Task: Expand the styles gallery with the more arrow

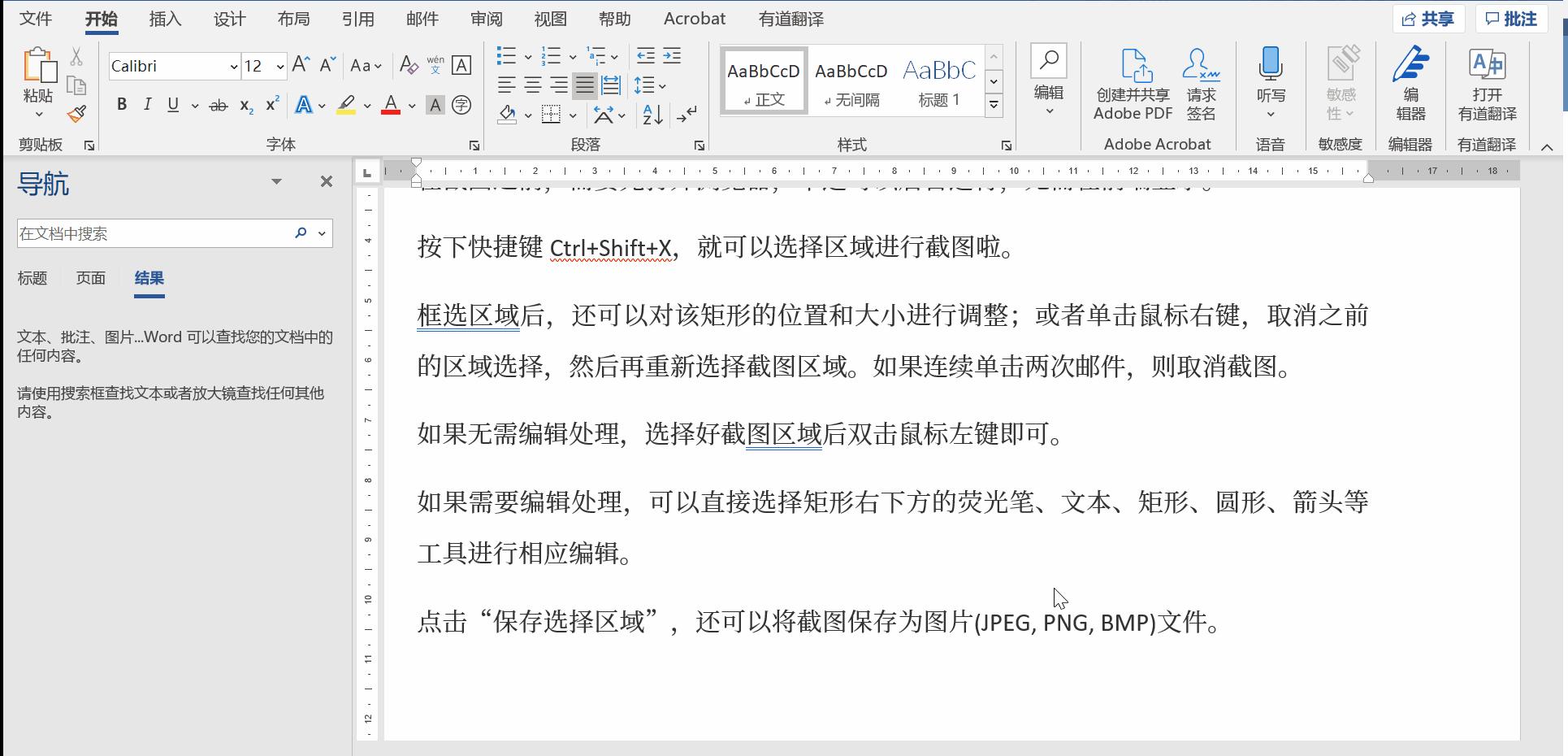Action: [994, 104]
